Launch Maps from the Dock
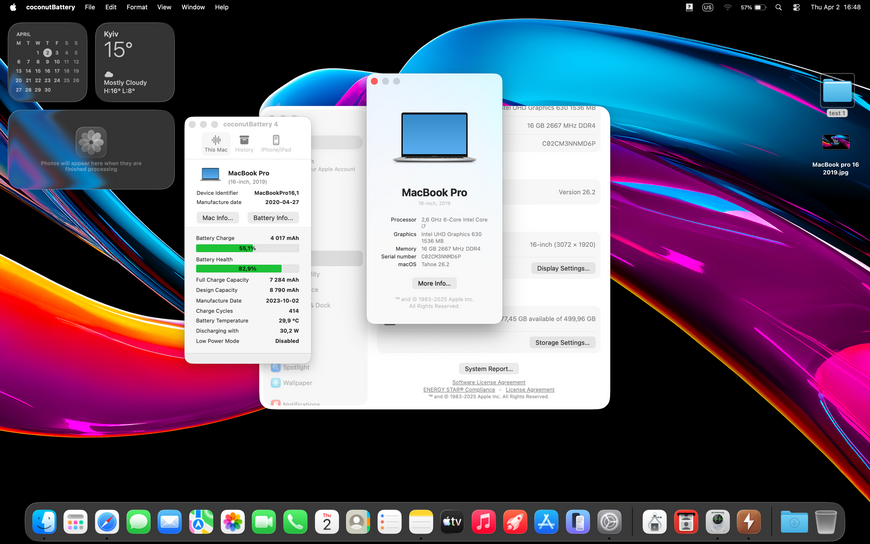Image resolution: width=870 pixels, height=544 pixels. (201, 522)
